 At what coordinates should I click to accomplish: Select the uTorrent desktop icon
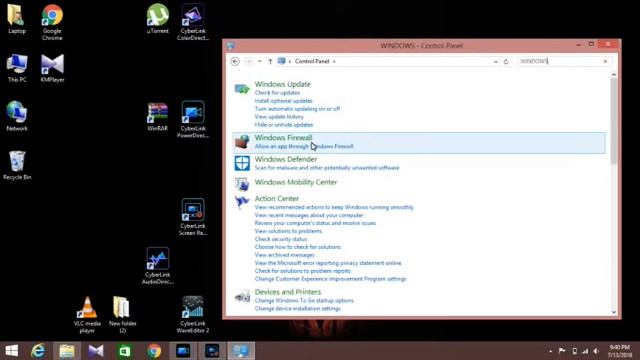158,19
